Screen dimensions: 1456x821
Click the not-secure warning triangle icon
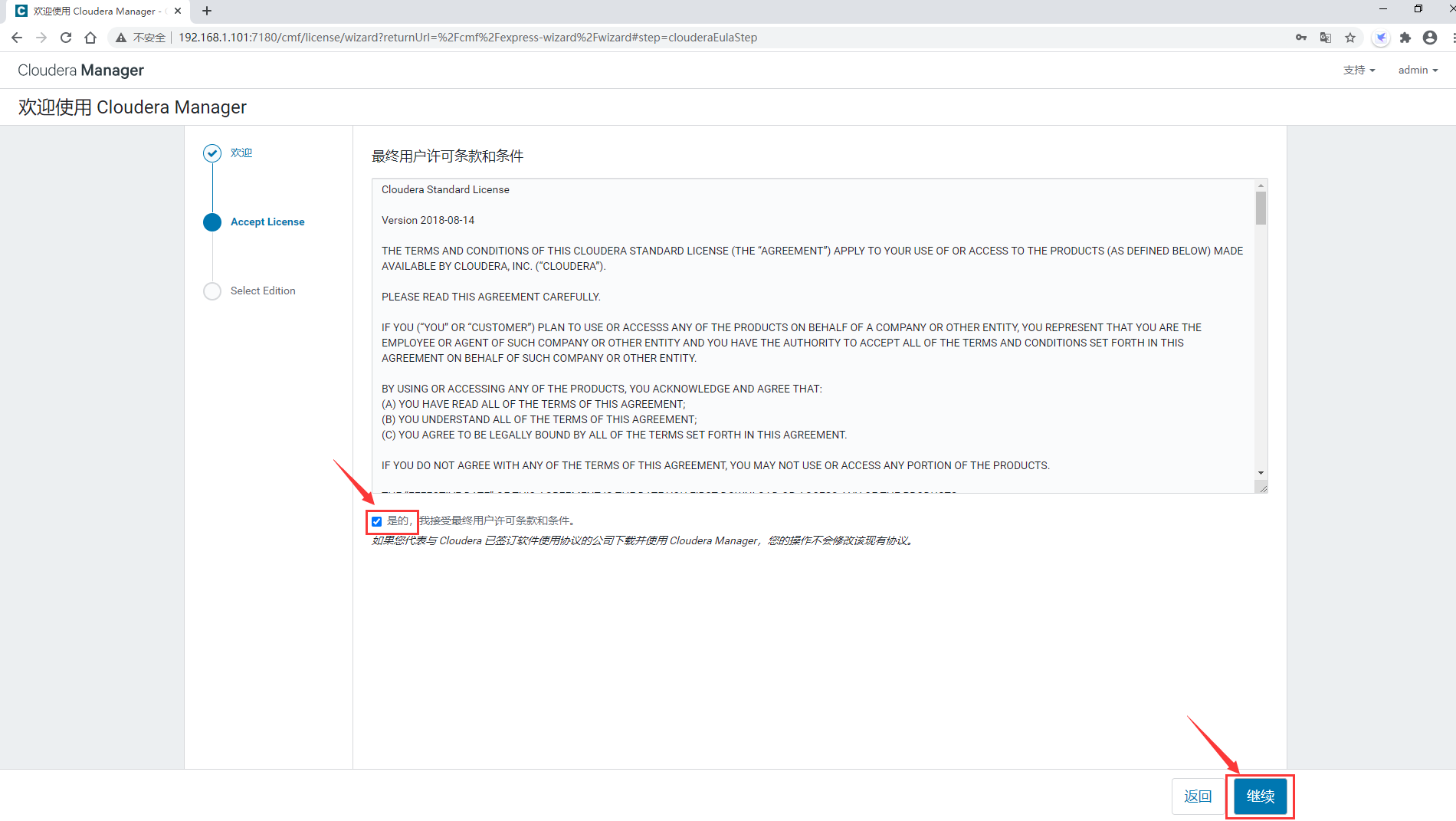[121, 38]
